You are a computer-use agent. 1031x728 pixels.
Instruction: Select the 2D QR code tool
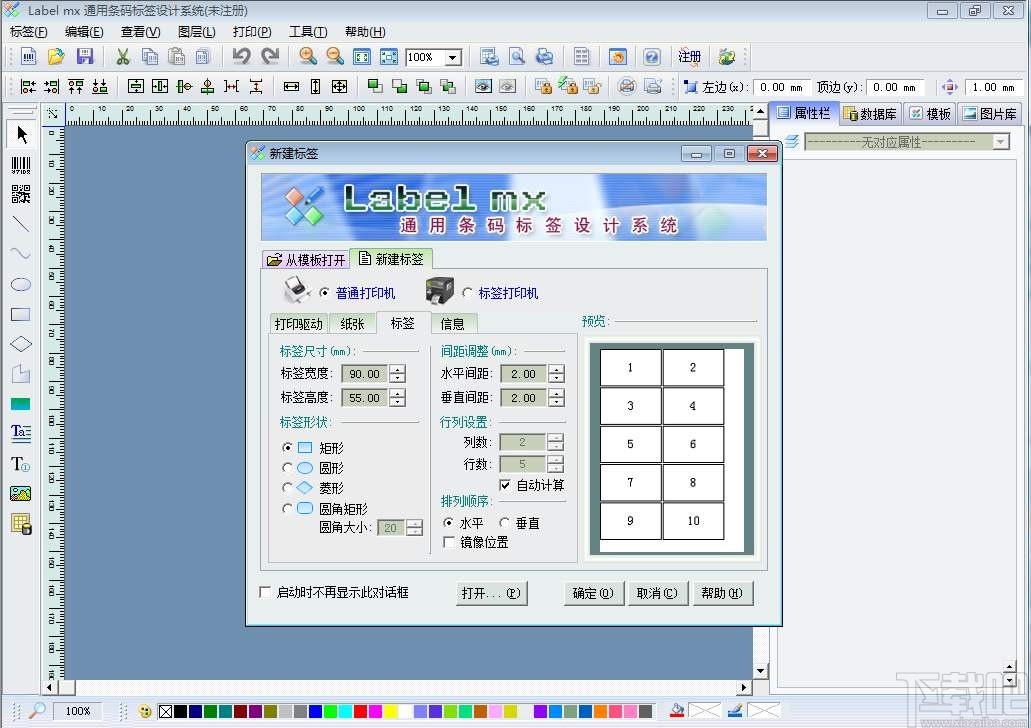pos(20,195)
